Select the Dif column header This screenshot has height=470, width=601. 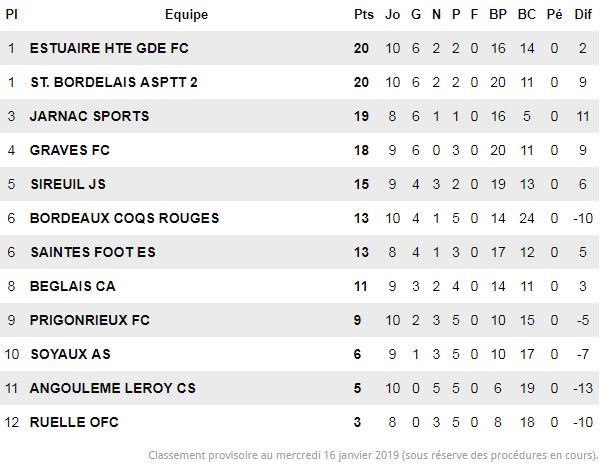point(583,15)
